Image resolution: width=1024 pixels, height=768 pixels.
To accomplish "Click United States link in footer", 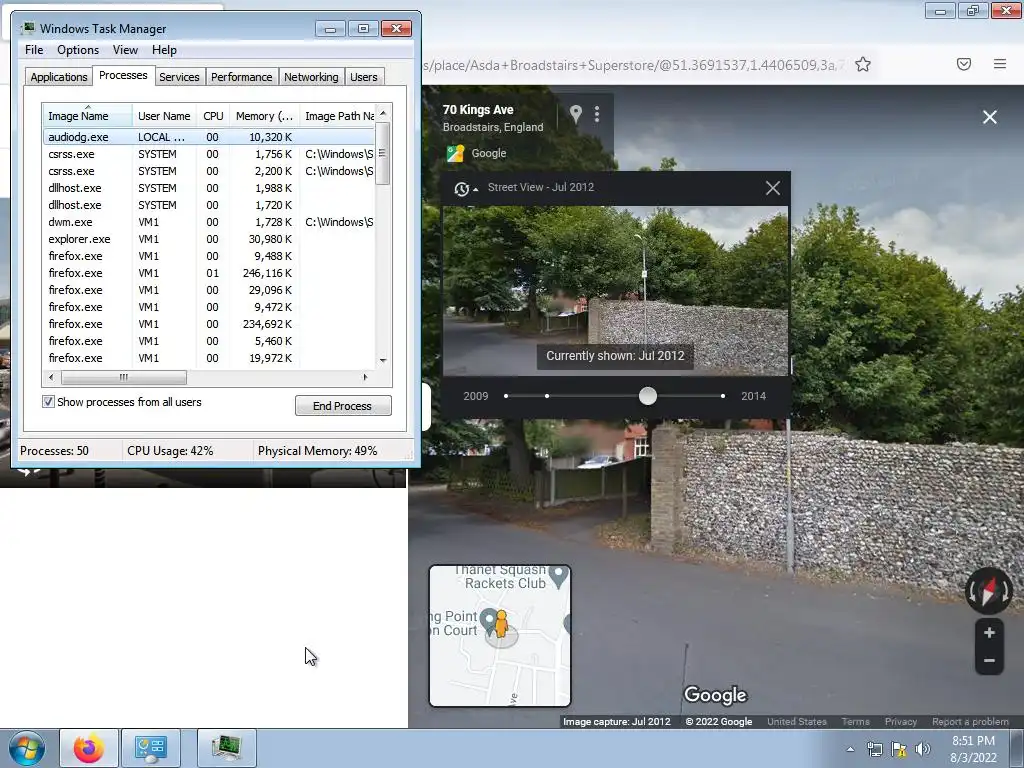I will (x=797, y=722).
